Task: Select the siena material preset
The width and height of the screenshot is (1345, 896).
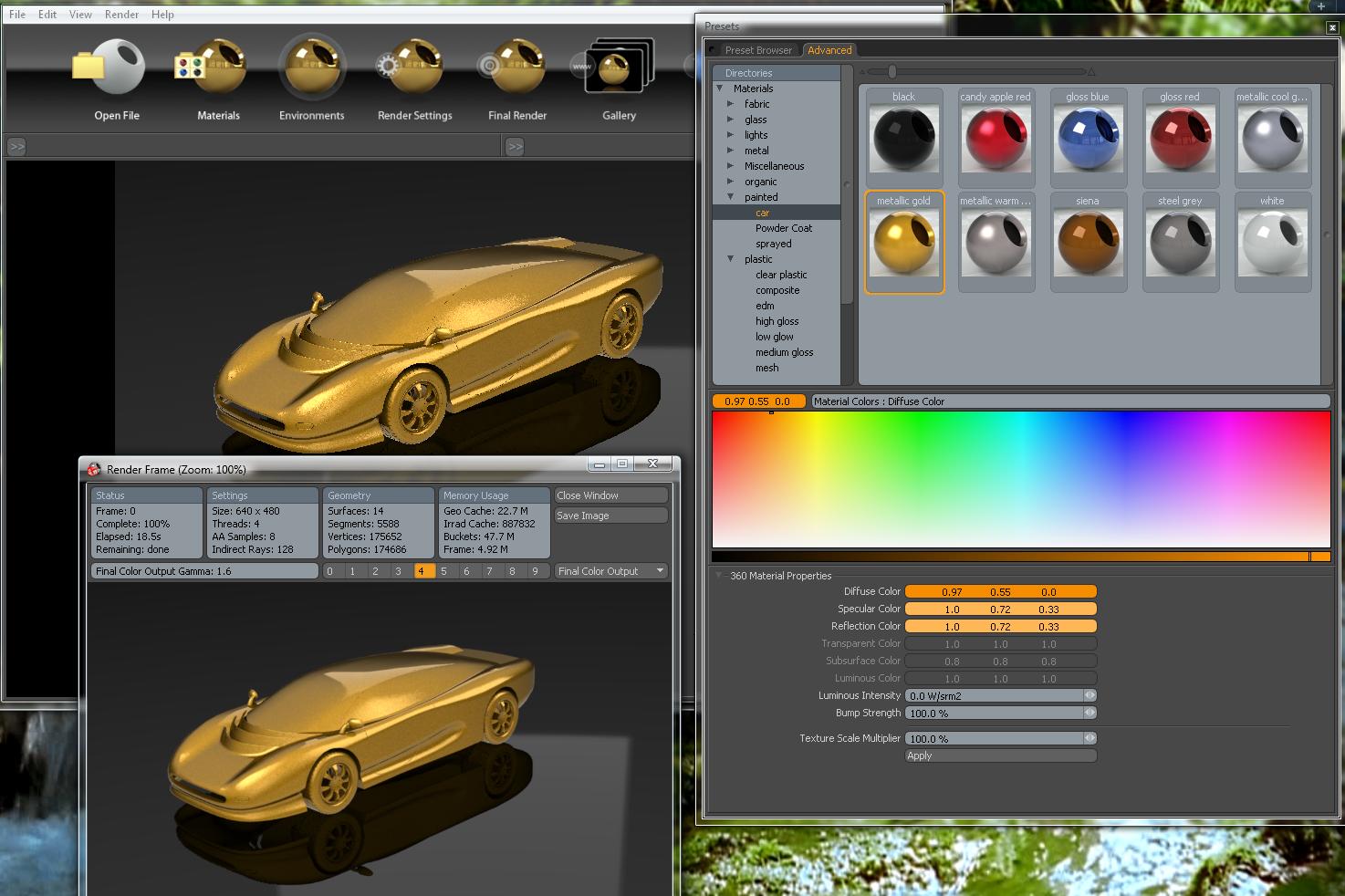Action: [x=1088, y=242]
